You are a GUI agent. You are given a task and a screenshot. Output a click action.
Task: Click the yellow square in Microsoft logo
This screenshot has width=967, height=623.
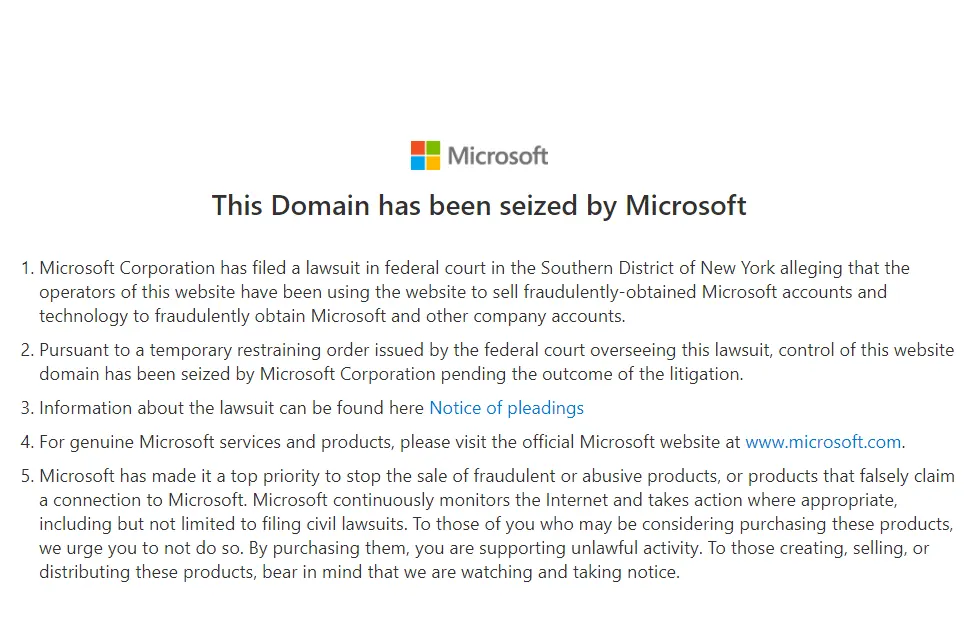click(432, 163)
